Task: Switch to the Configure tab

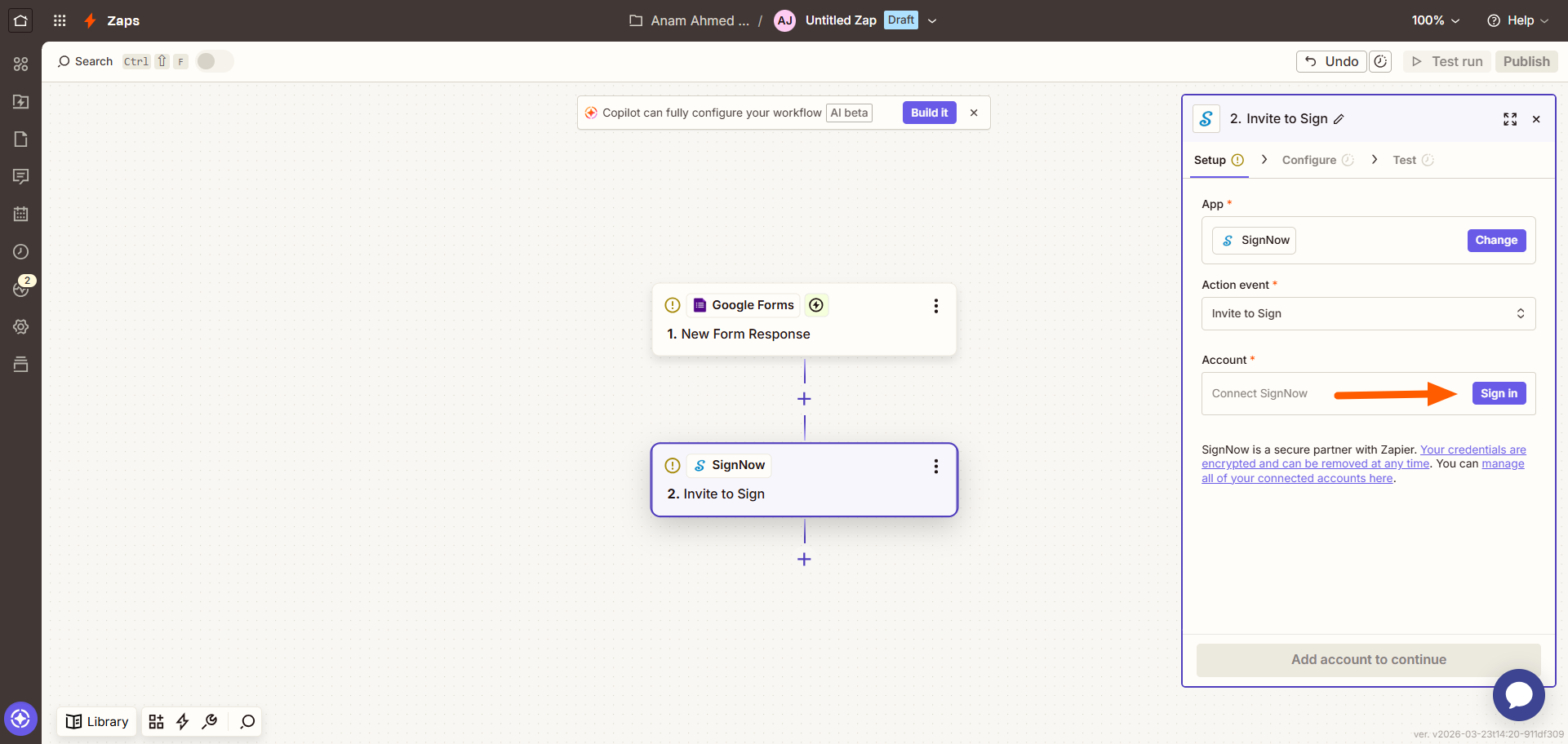Action: [x=1310, y=159]
